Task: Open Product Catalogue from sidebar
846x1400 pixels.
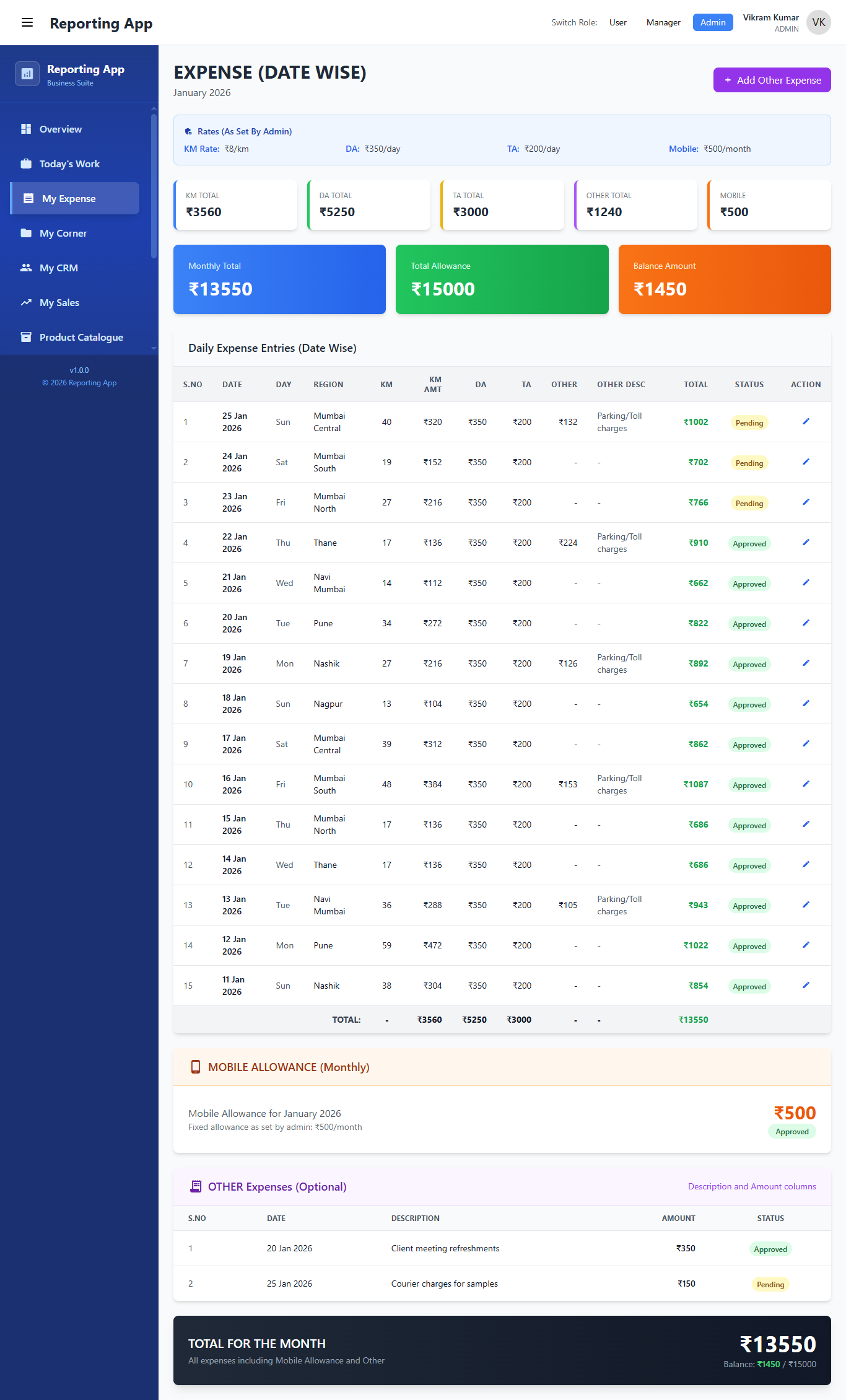Action: pos(81,338)
